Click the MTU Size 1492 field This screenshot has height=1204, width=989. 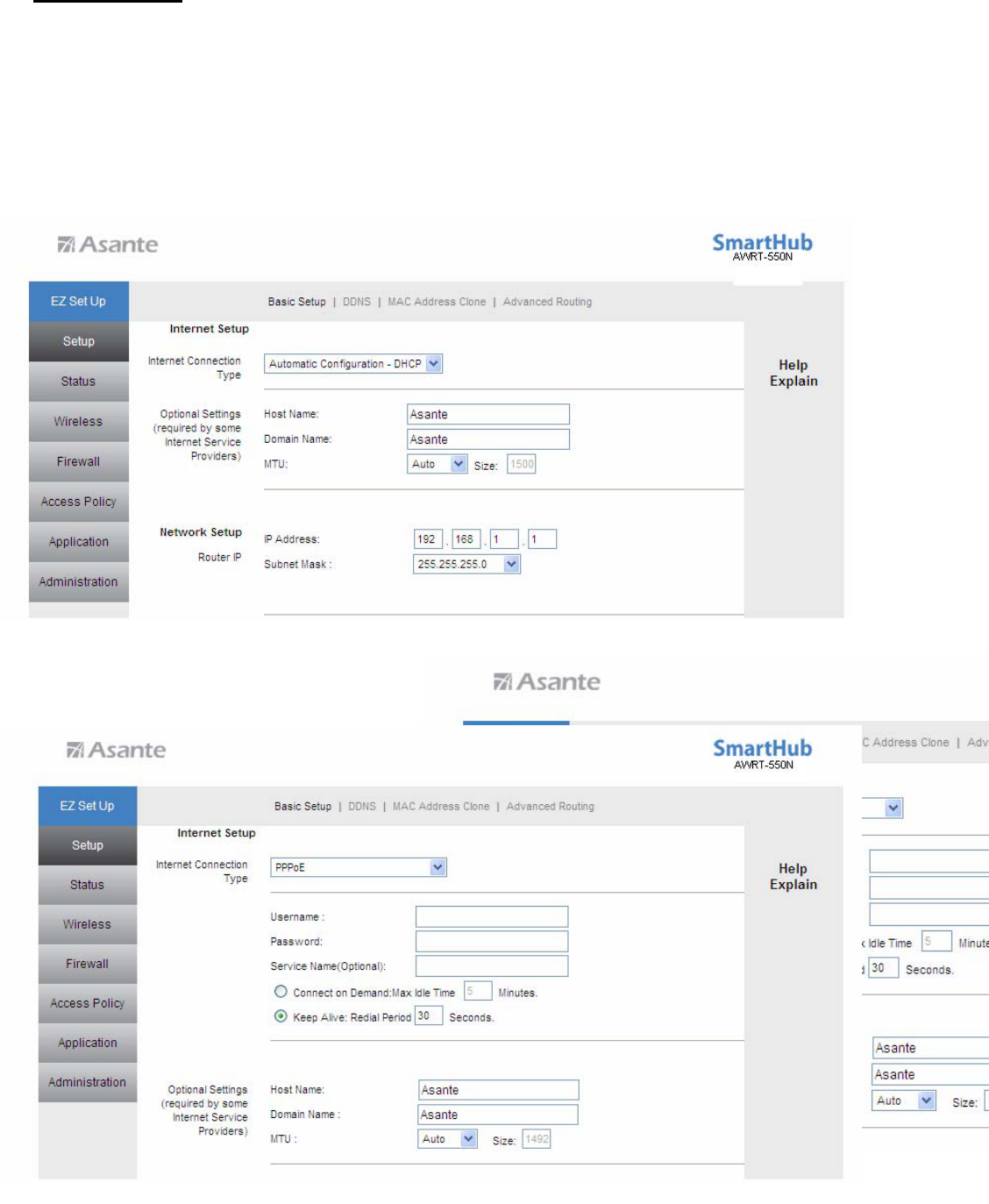pos(537,1139)
